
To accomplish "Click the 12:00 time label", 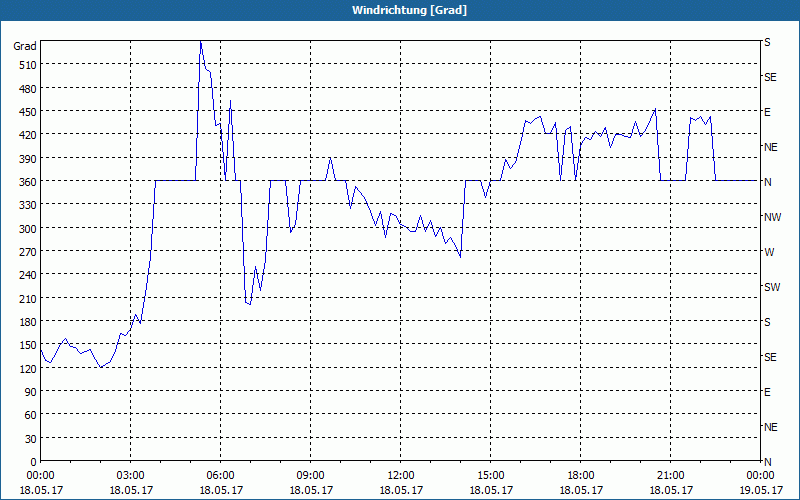I will click(401, 476).
